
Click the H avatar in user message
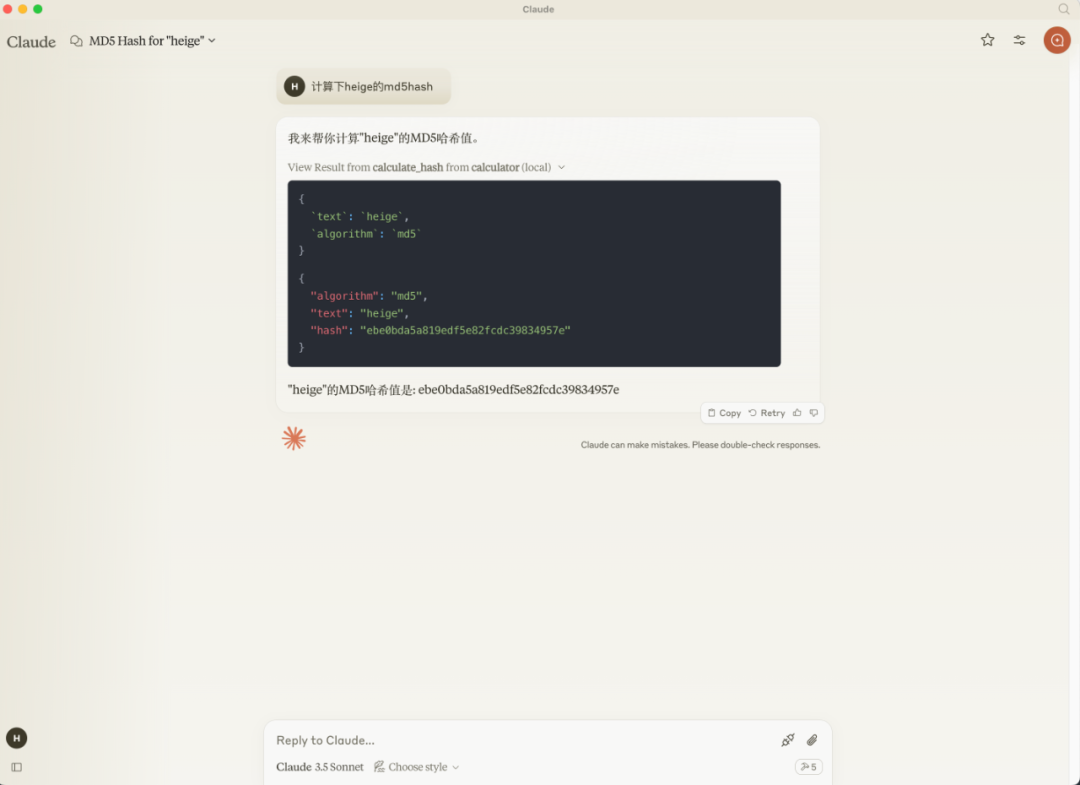[294, 86]
